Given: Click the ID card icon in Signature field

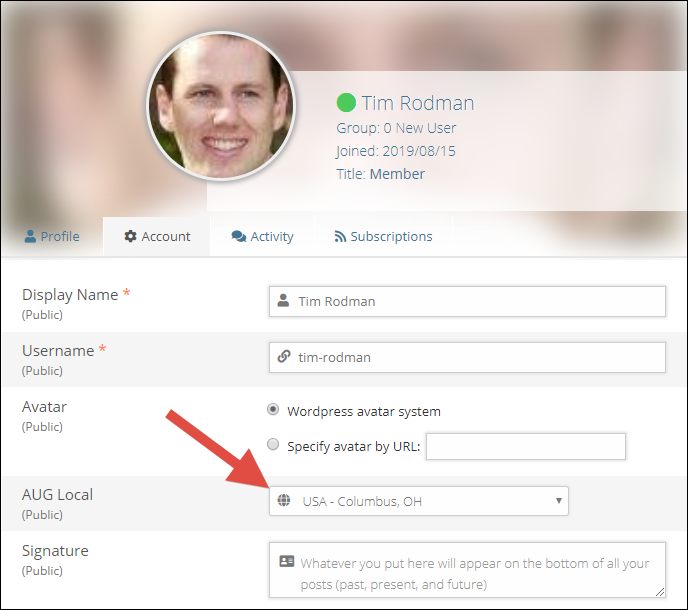Looking at the screenshot, I should pos(287,561).
